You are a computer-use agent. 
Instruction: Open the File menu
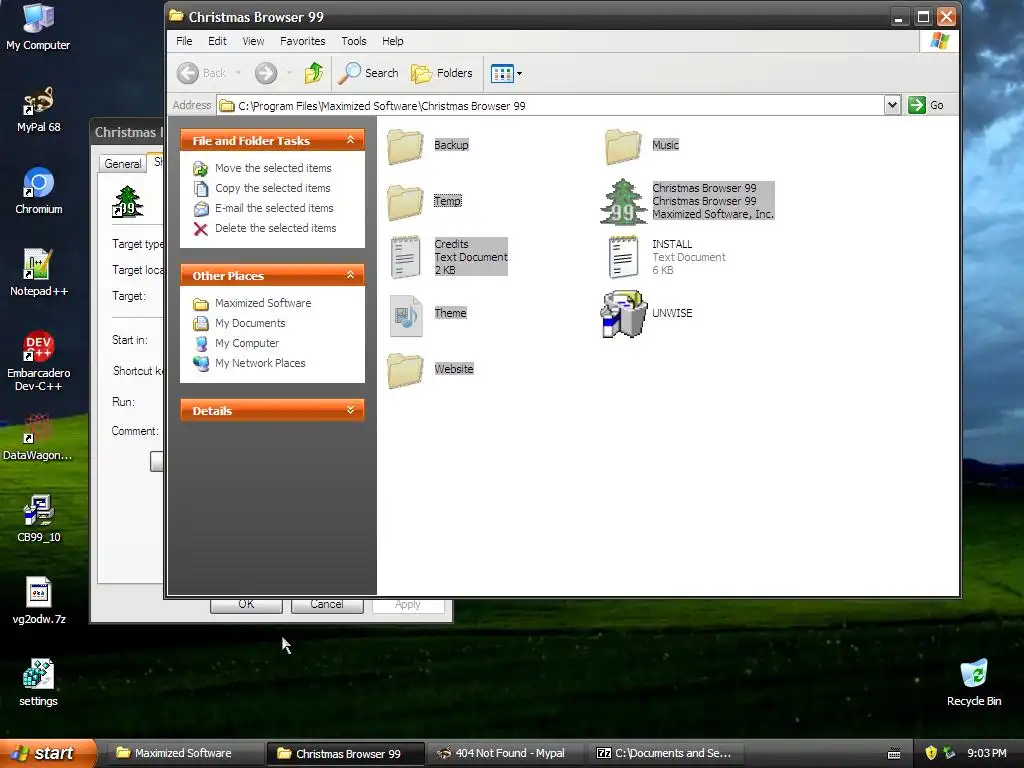[184, 41]
